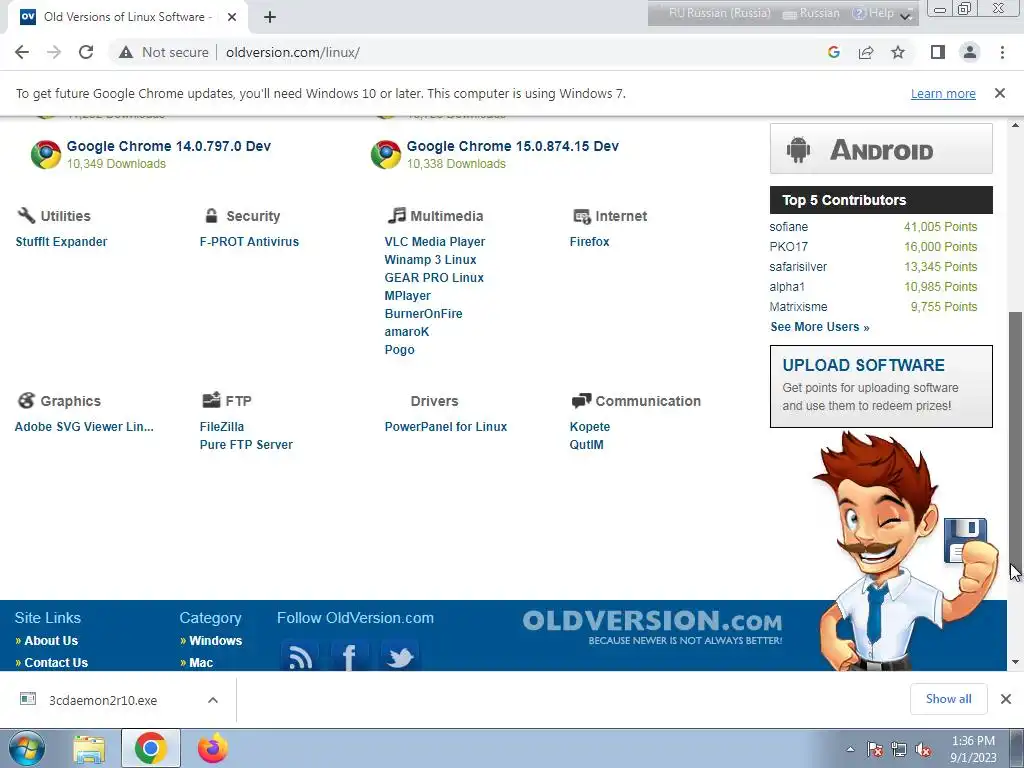The height and width of the screenshot is (768, 1024).
Task: Open the amaroK link
Action: pos(407,332)
